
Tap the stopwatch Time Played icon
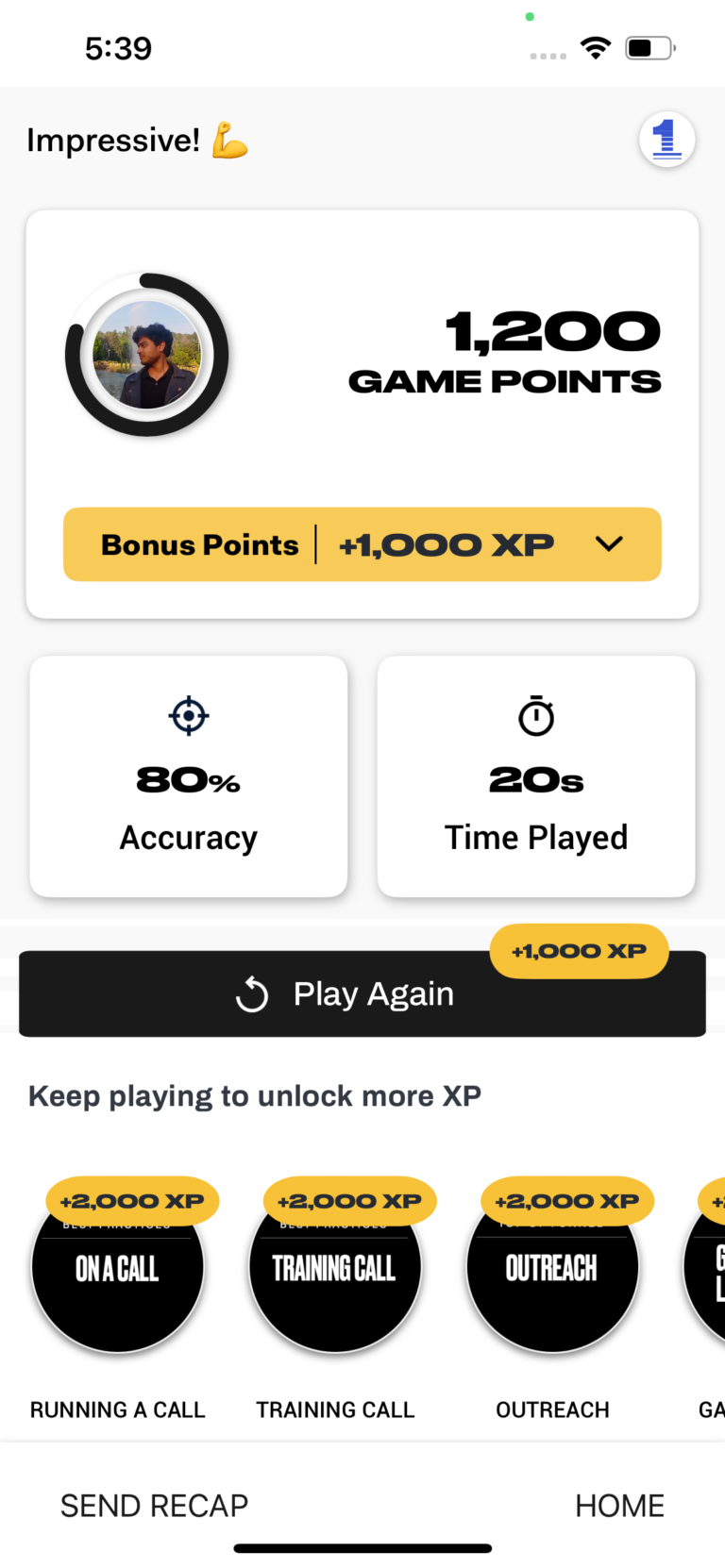[x=536, y=716]
